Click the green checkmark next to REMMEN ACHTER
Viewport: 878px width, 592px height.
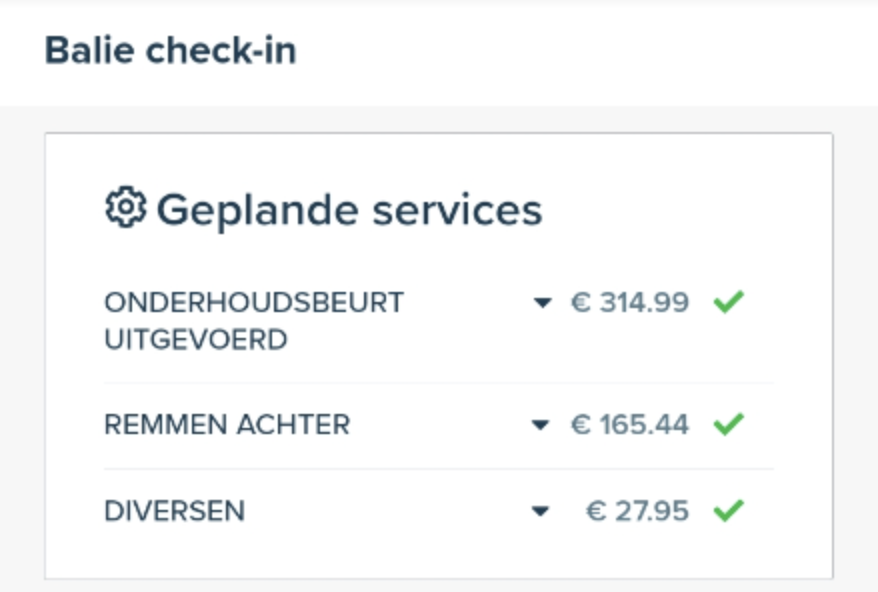[728, 423]
